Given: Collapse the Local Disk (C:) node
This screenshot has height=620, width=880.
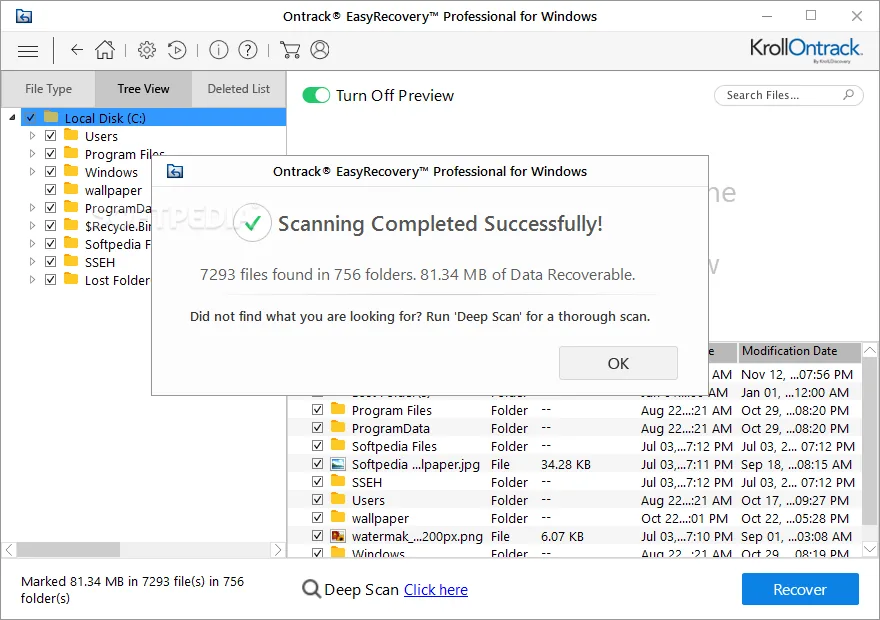Looking at the screenshot, I should (12, 117).
